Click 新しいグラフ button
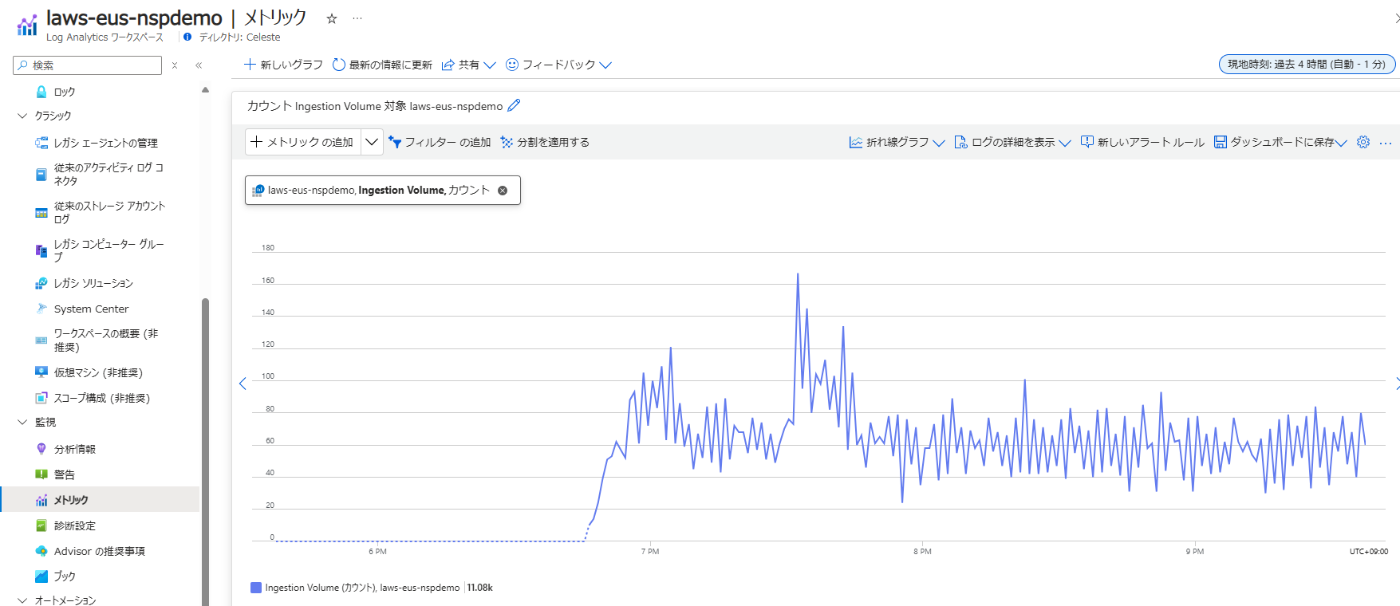Image resolution: width=1400 pixels, height=606 pixels. coord(284,64)
